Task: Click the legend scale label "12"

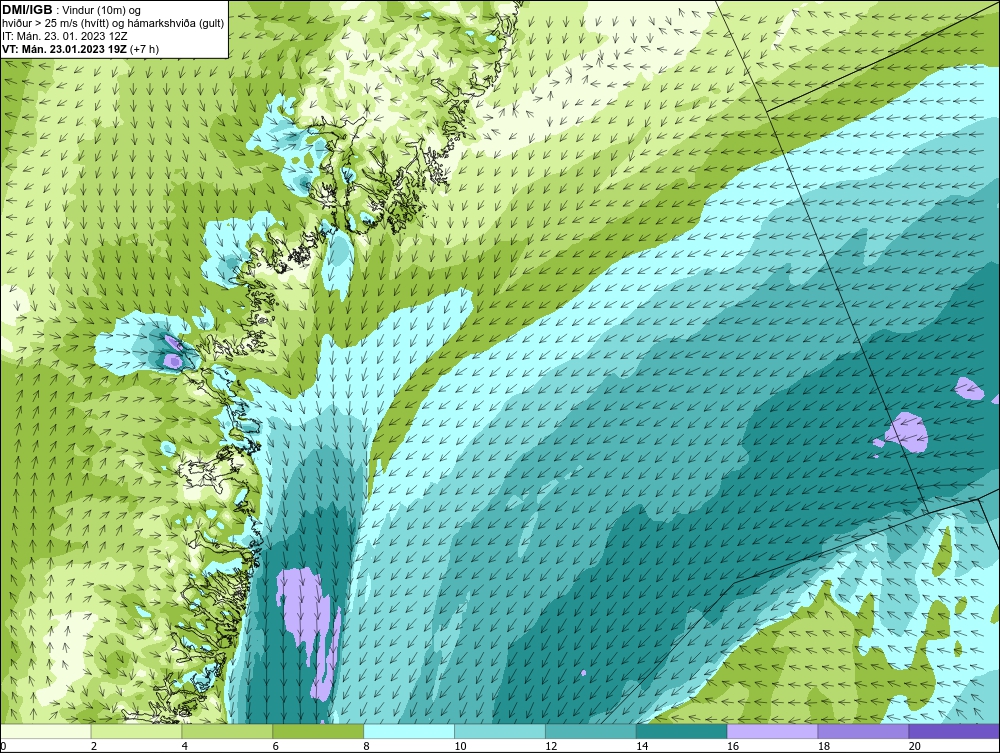Action: (x=551, y=746)
